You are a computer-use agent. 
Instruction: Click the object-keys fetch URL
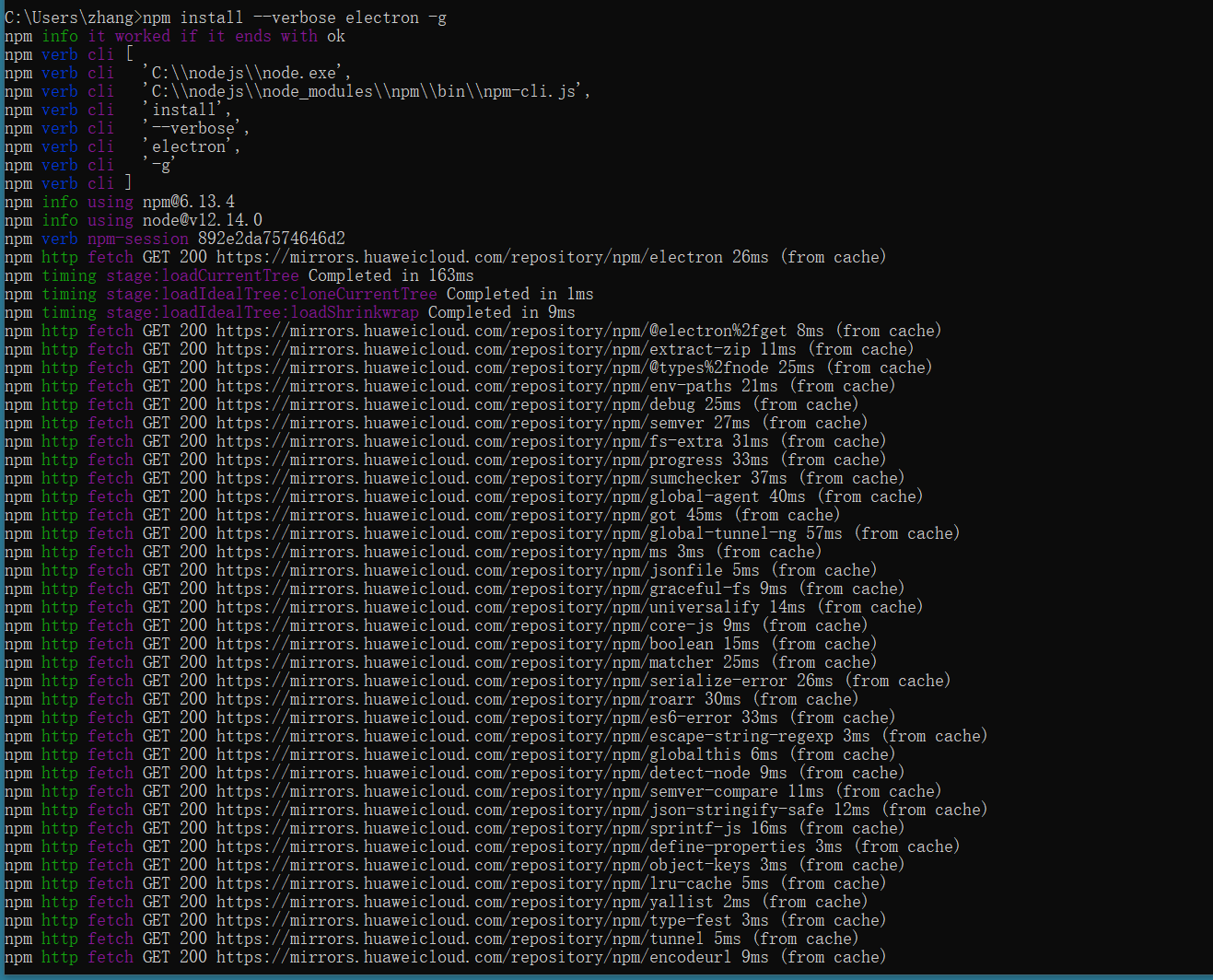(484, 865)
